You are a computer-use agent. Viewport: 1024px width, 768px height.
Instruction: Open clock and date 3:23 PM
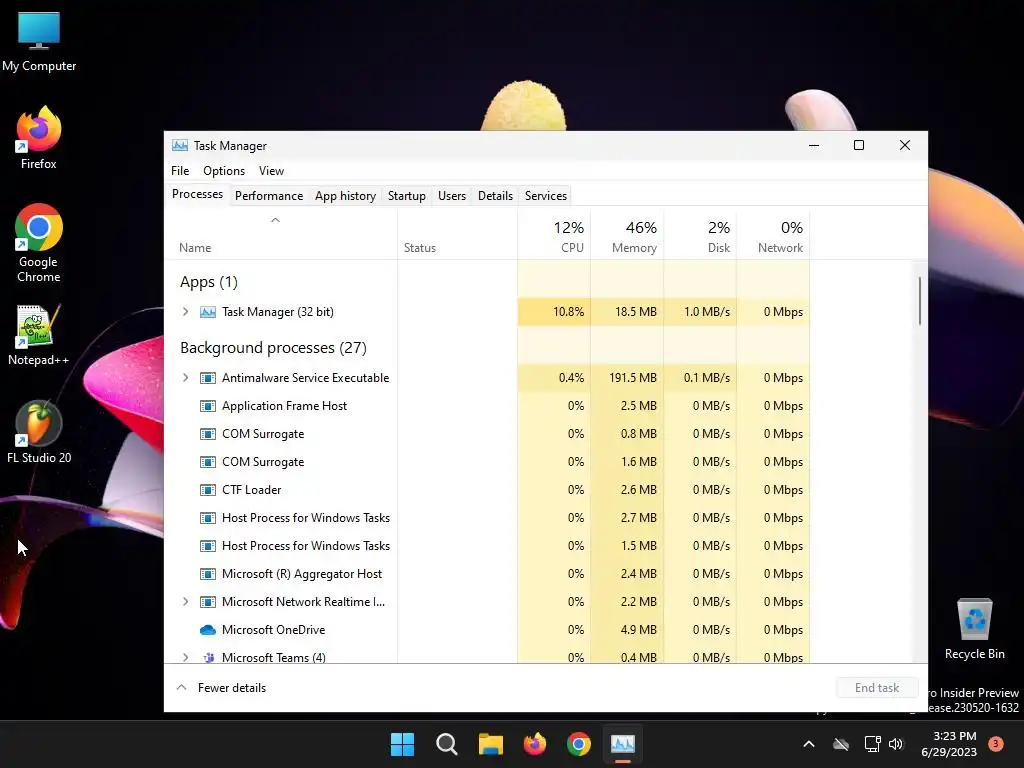point(949,744)
